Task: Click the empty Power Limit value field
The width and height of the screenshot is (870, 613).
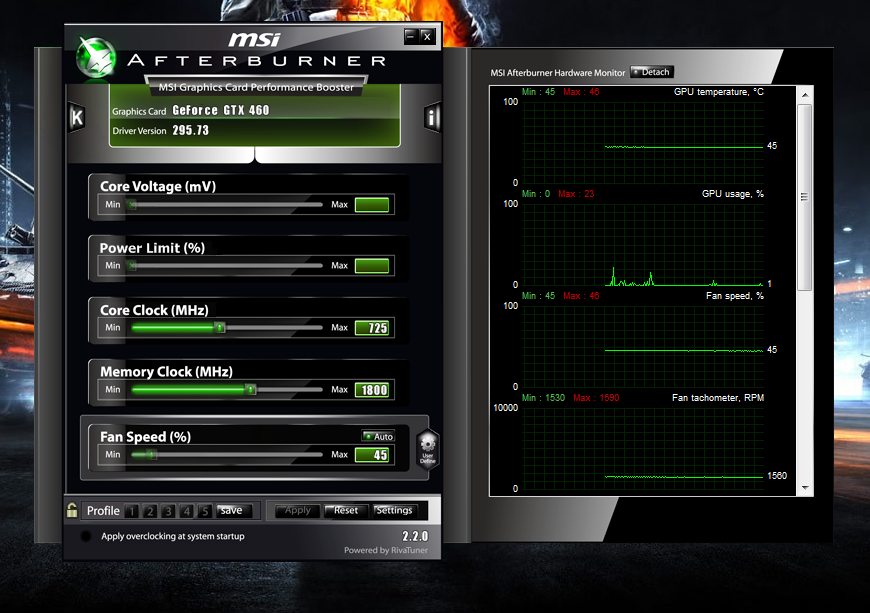Action: (x=372, y=266)
